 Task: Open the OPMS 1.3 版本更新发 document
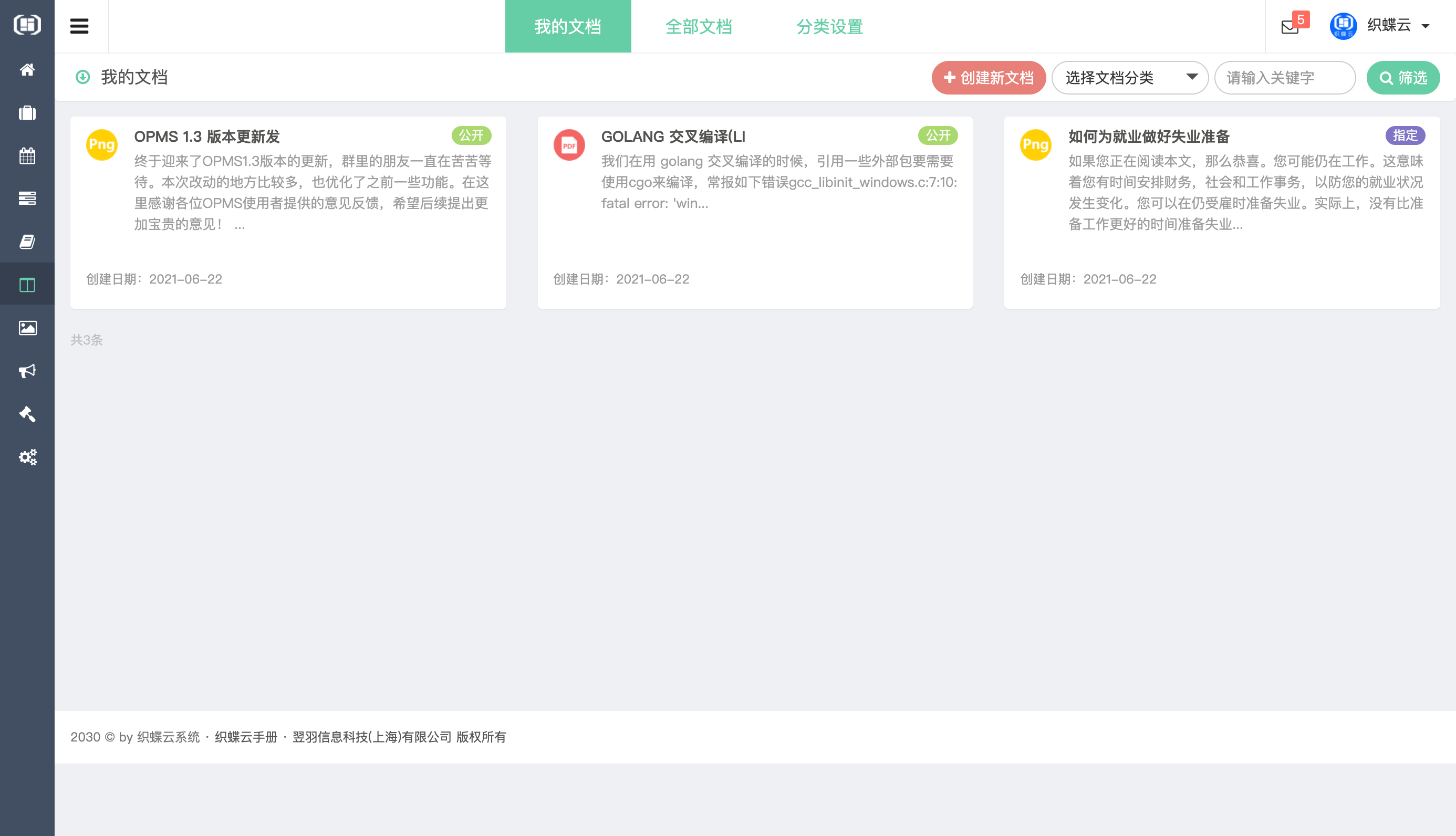[207, 137]
